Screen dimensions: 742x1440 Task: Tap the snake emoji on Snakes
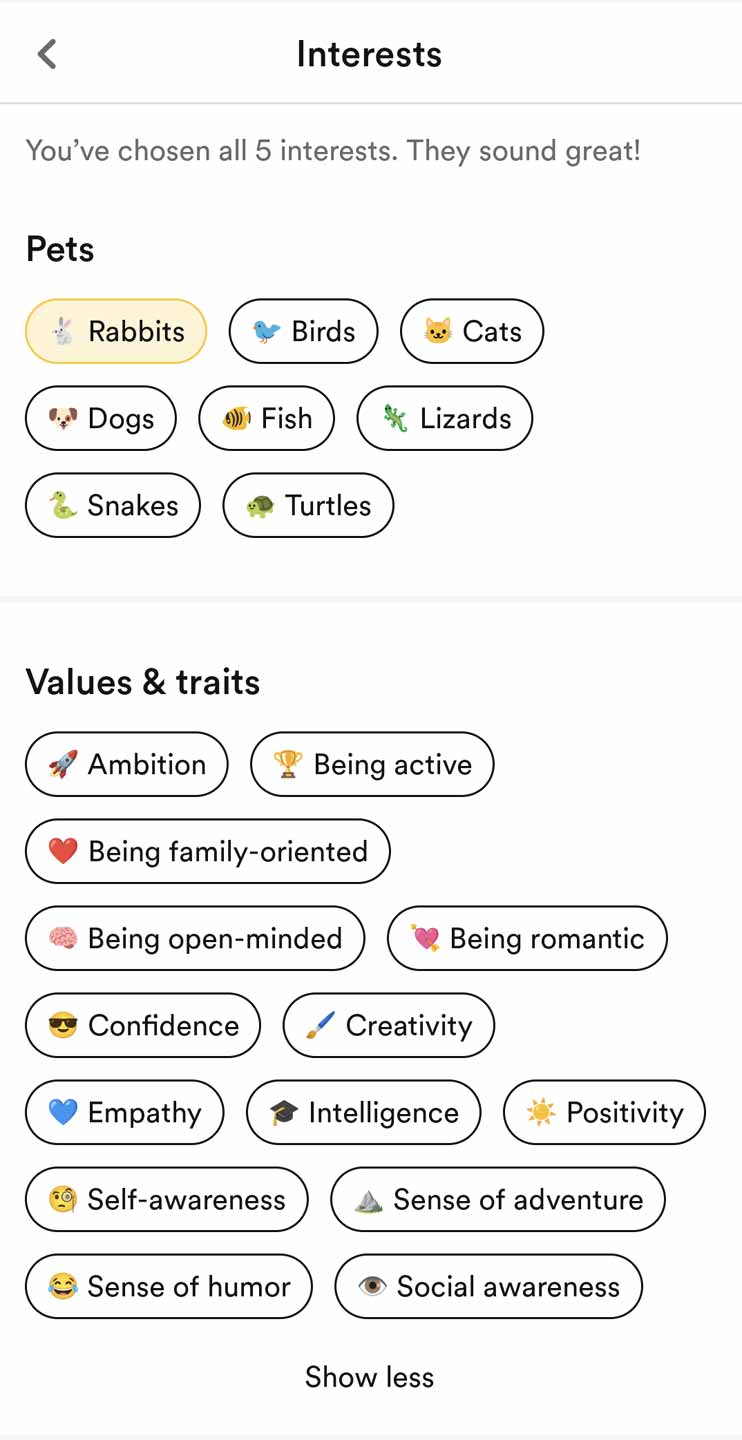[x=63, y=505]
